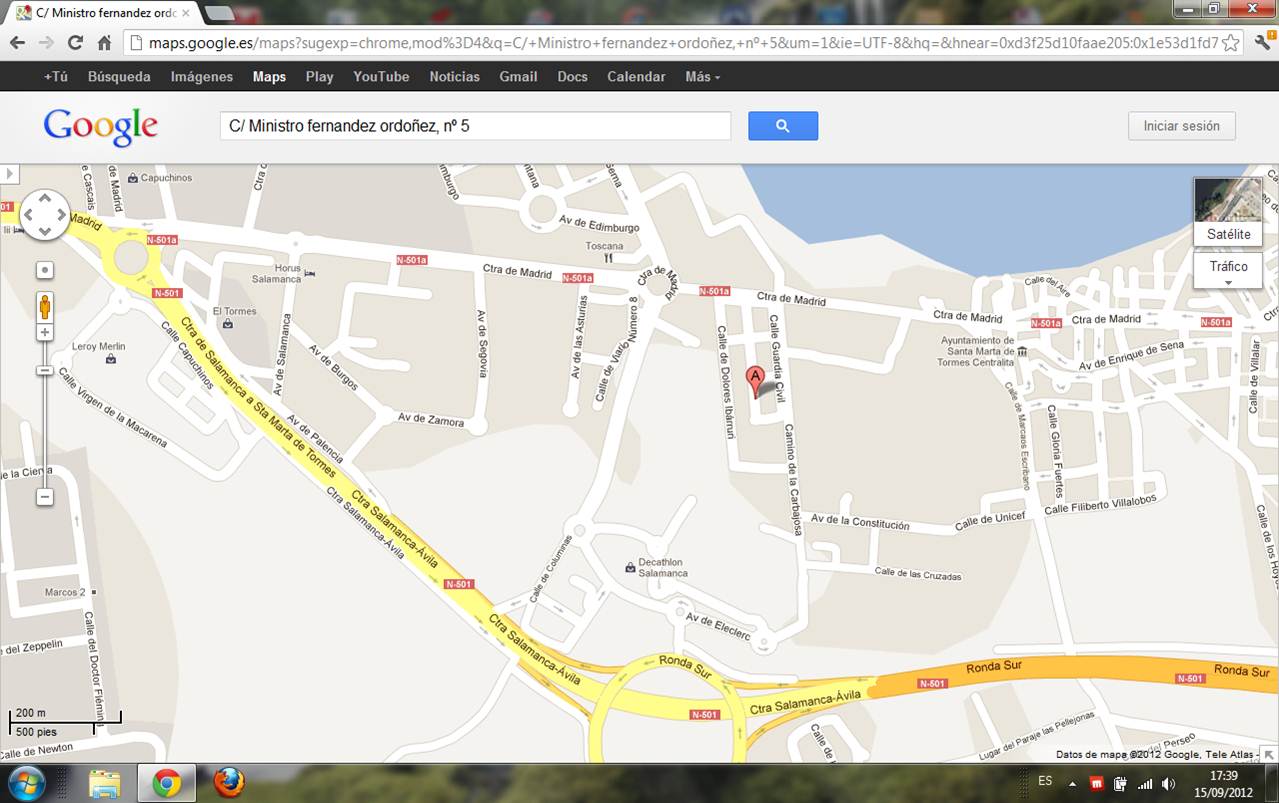This screenshot has height=803, width=1279.
Task: Go to Chrome home page icon
Action: (104, 43)
